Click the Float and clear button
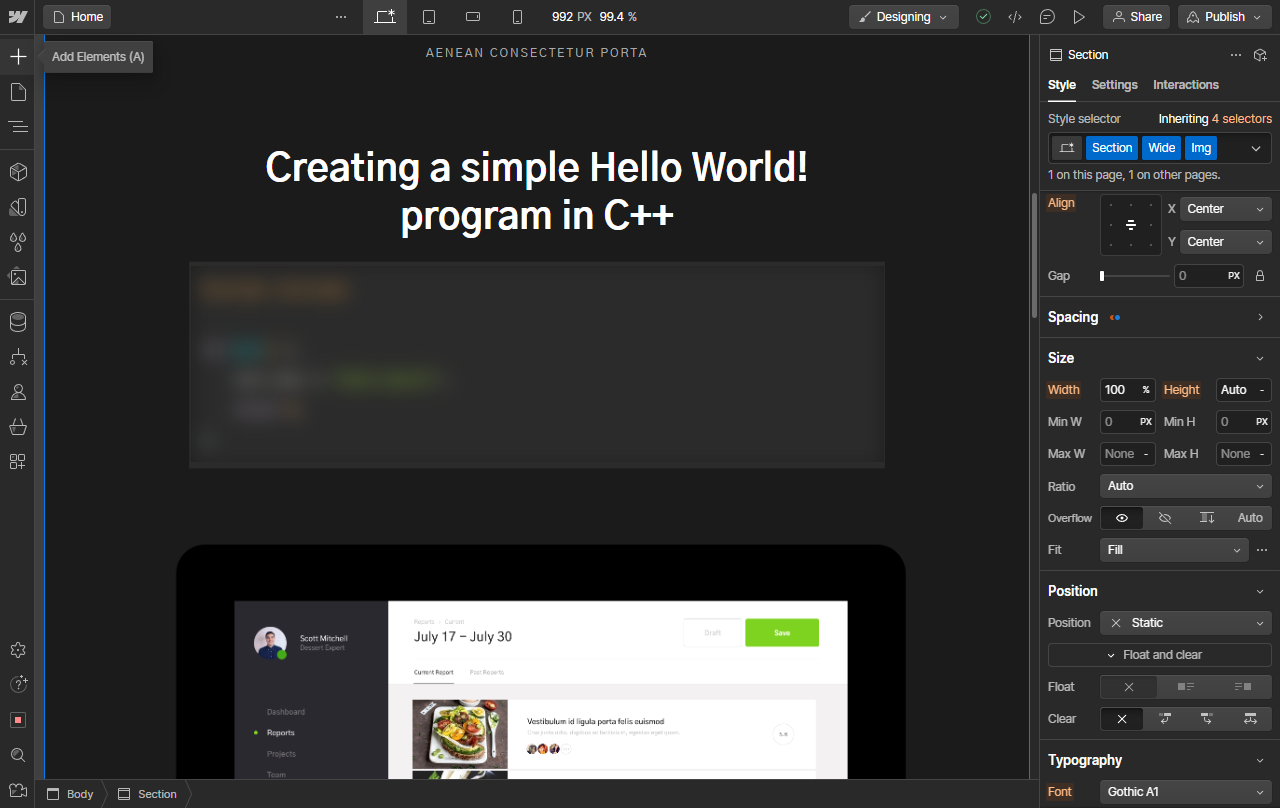Screen dimensions: 1280x808 [x=1160, y=655]
